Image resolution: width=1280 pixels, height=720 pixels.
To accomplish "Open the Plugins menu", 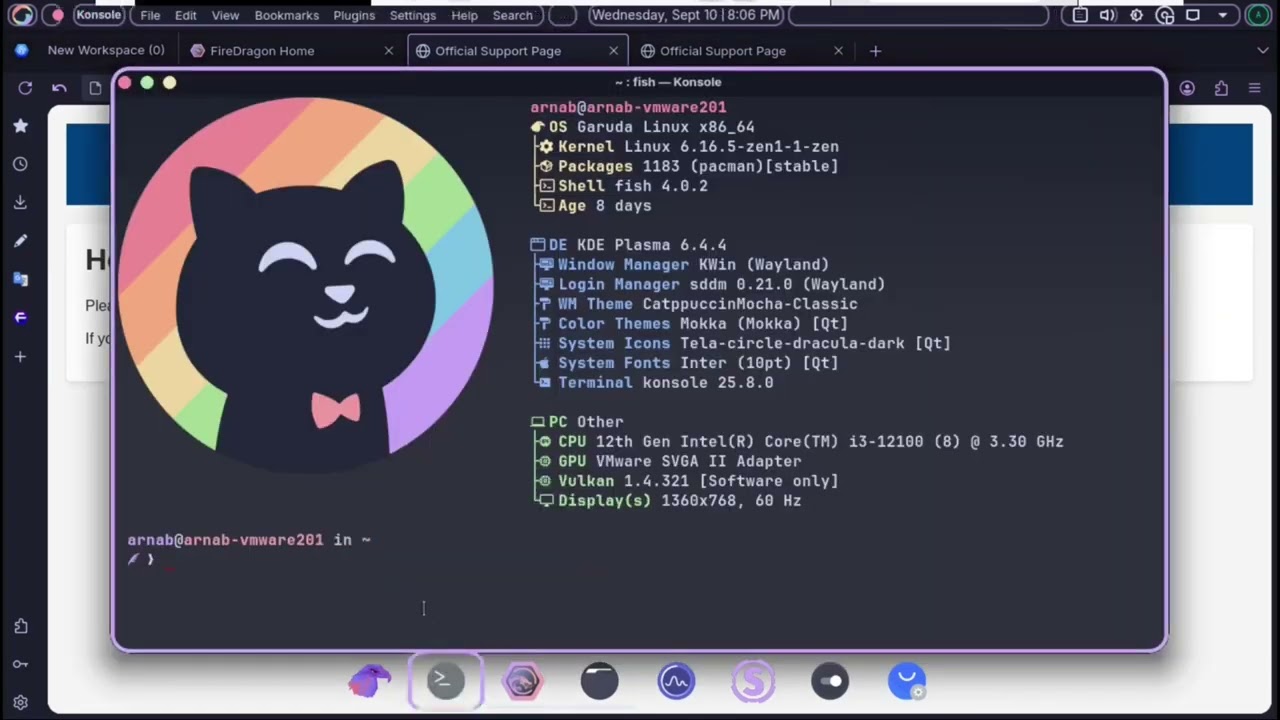I will [x=354, y=15].
